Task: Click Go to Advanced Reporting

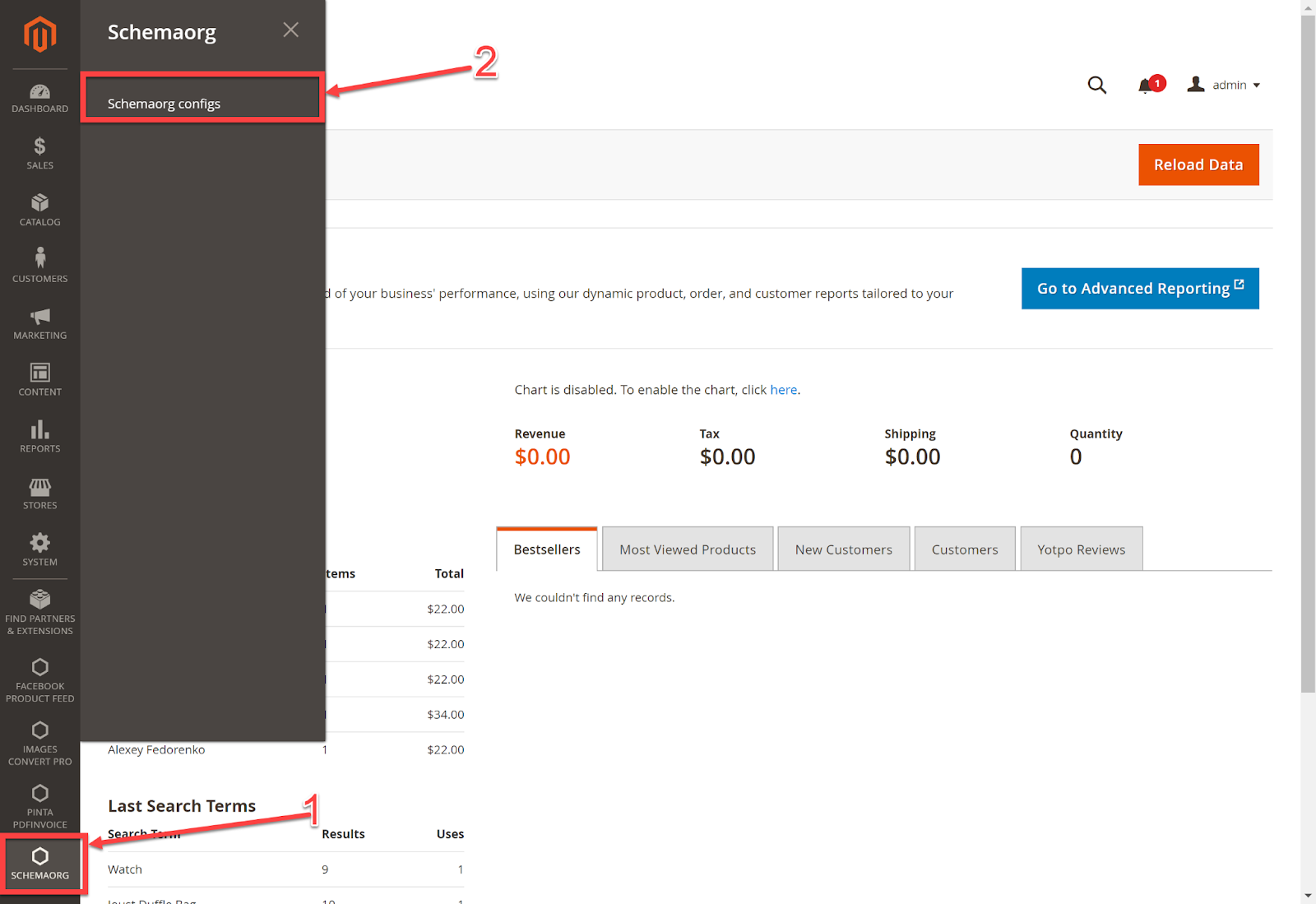Action: [x=1140, y=289]
